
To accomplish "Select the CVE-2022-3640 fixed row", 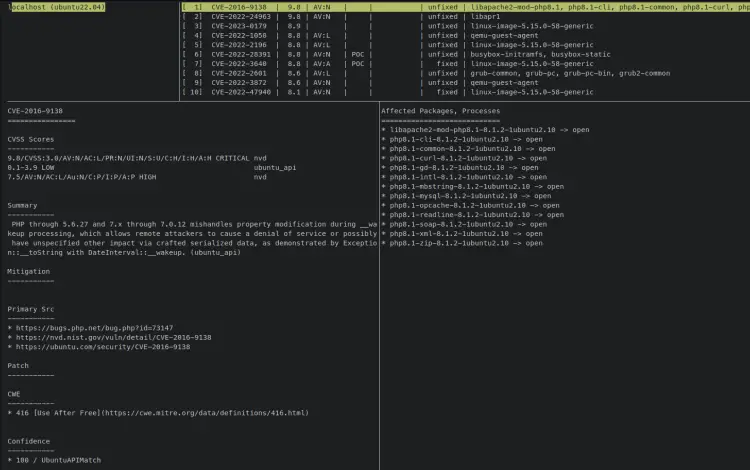I will click(x=388, y=64).
